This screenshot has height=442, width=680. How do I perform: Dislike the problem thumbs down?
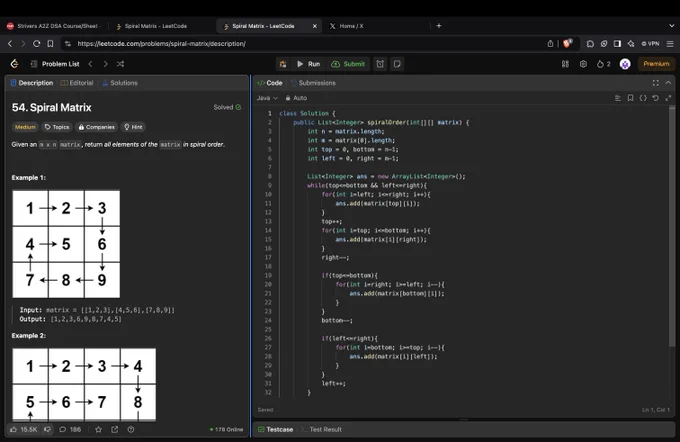(x=47, y=429)
